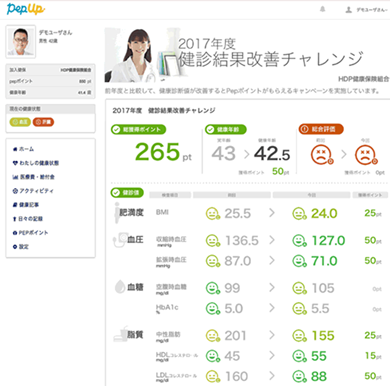The image size is (390, 386).
Task: Open 健康記事 in the sidebar
Action: (x=26, y=205)
